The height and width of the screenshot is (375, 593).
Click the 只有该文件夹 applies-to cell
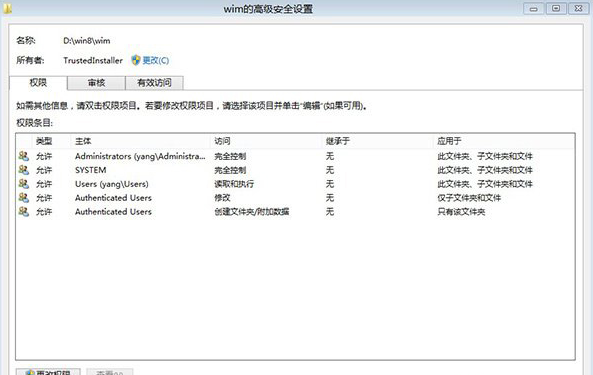tap(461, 212)
